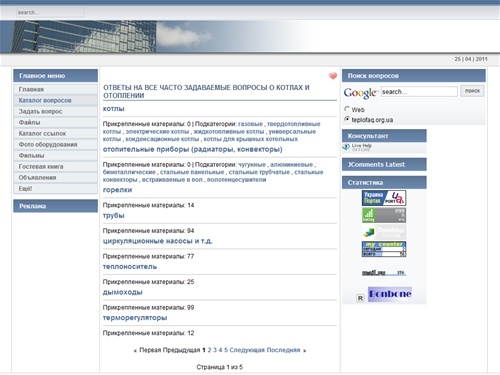Open the трубы category
This screenshot has height=375, width=500.
113,216
